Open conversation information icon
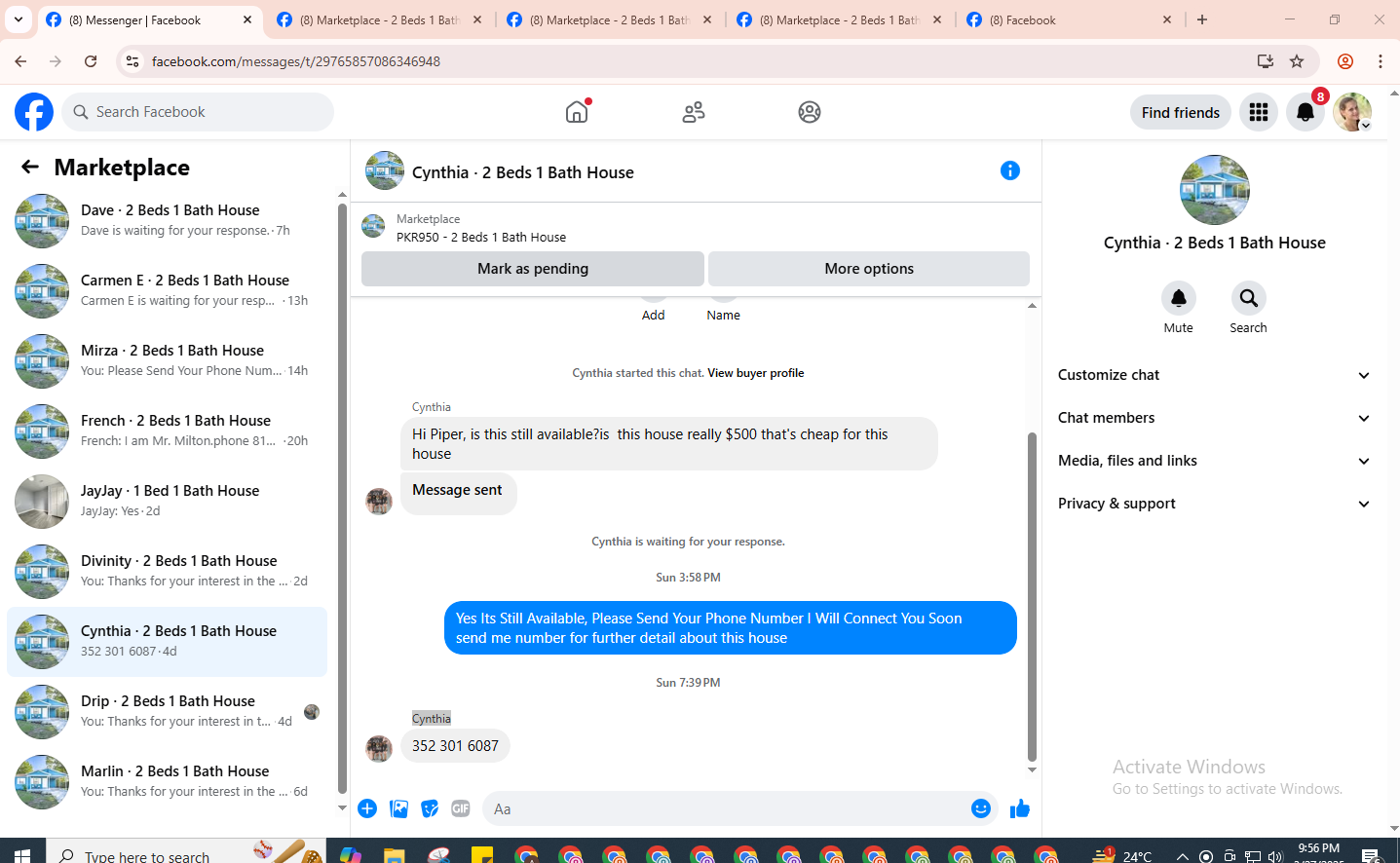1400x863 pixels. [1010, 170]
